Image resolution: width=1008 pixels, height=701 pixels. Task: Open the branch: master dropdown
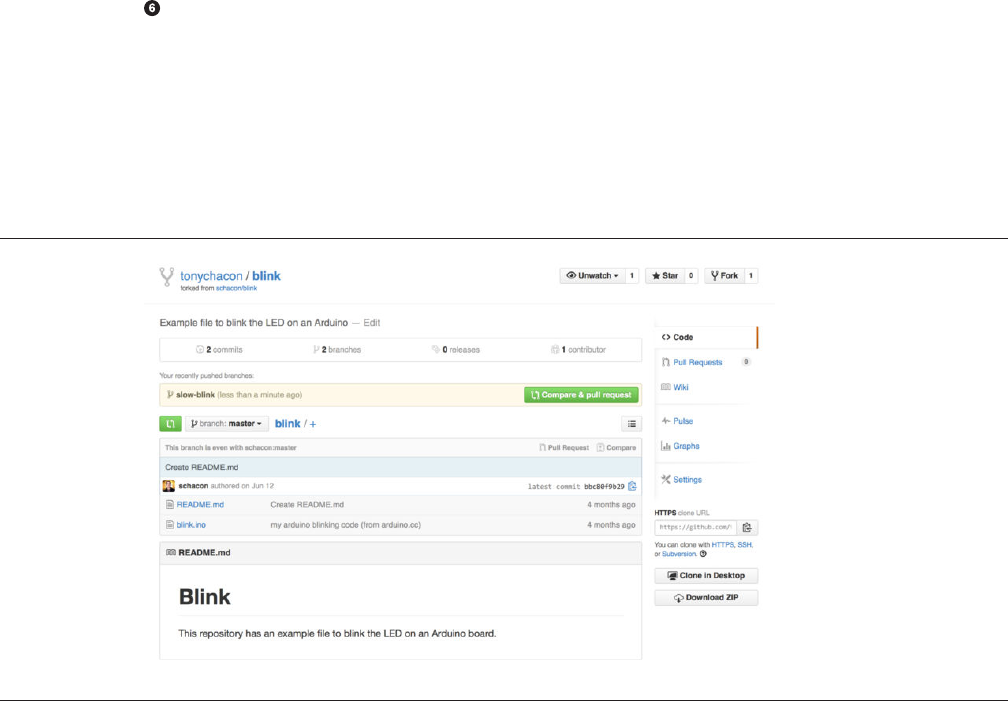[226, 424]
